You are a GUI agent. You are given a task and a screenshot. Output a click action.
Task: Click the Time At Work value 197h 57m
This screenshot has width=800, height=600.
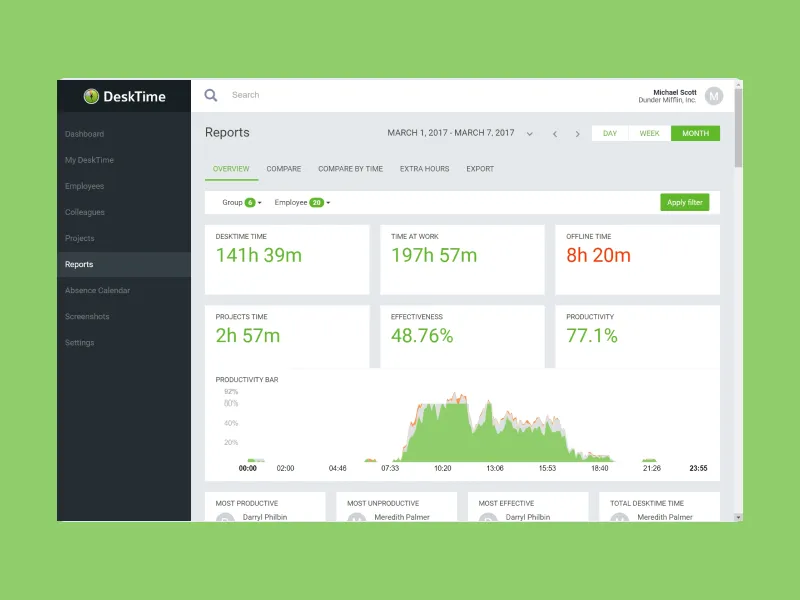pyautogui.click(x=434, y=255)
